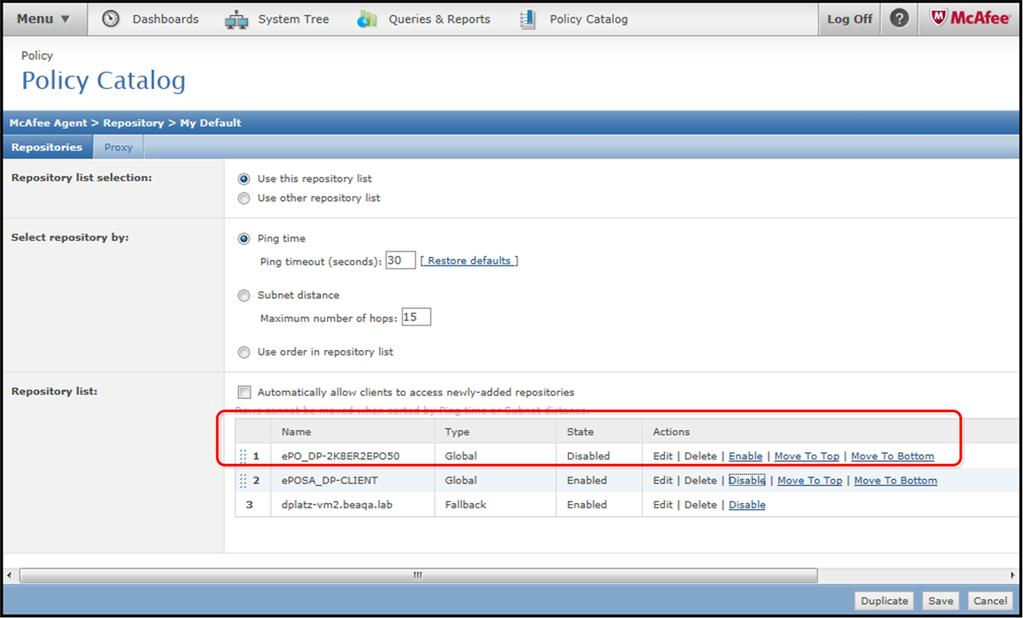1023x618 pixels.
Task: Click the McAfee Agent breadcrumb text
Action: (48, 123)
